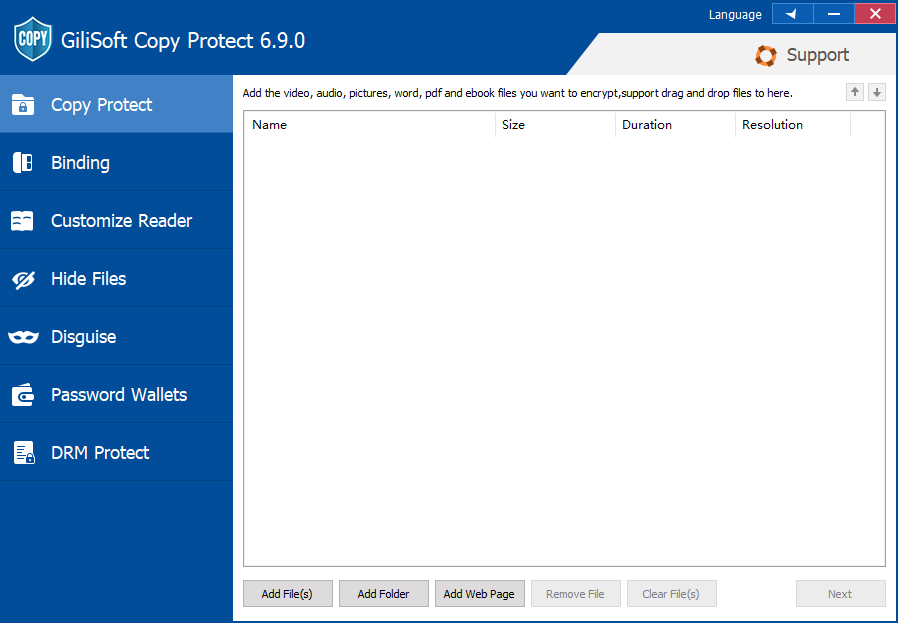Click the Password Wallets wallet icon

(23, 395)
